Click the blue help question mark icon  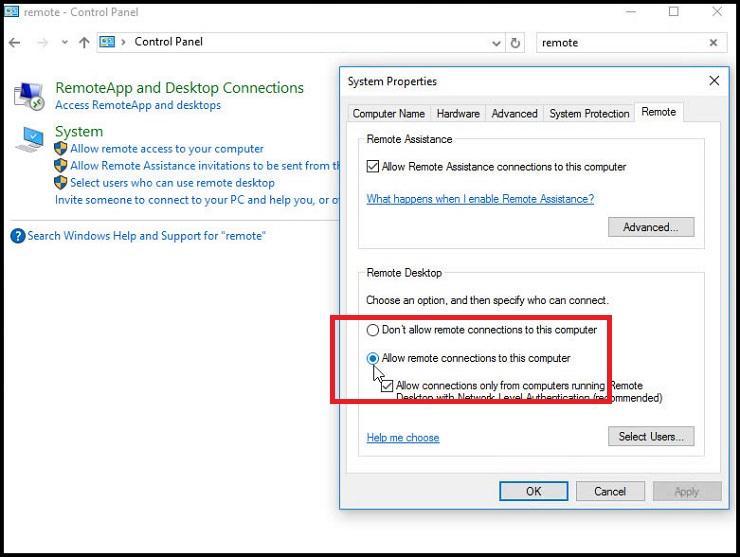point(17,236)
